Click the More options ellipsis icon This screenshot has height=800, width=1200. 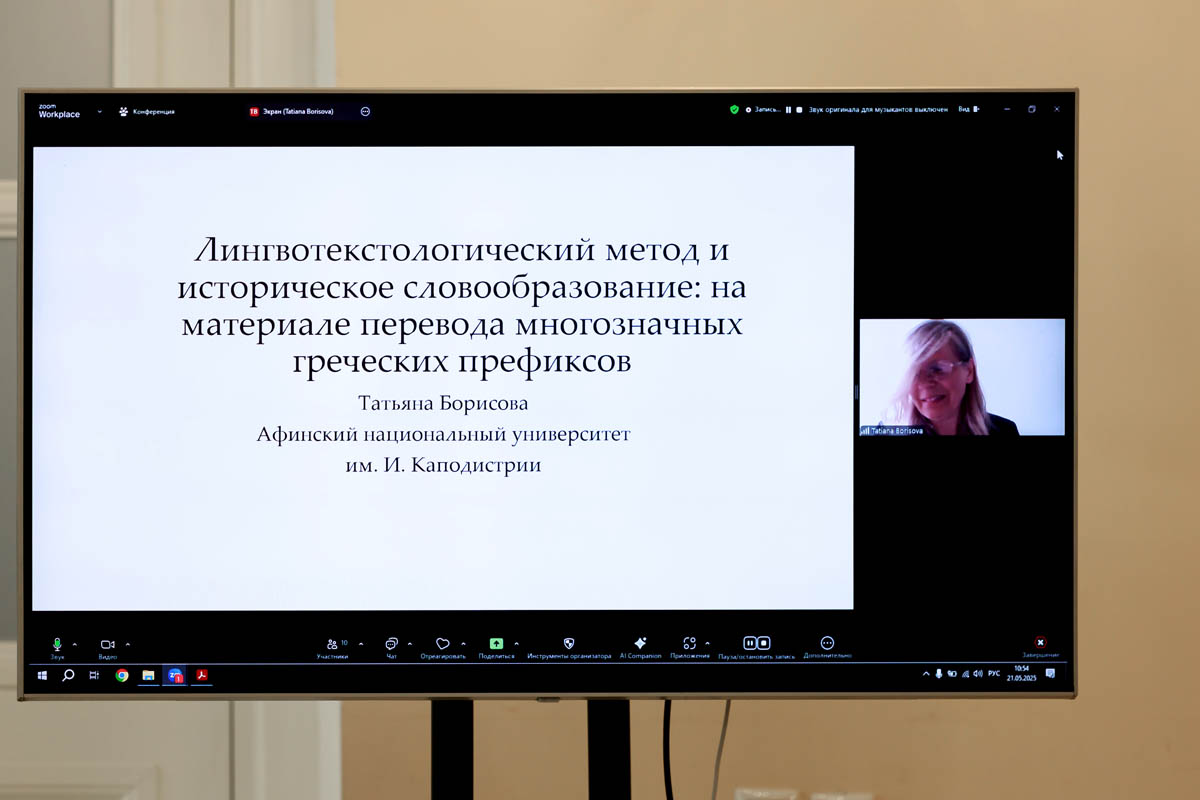tap(827, 644)
